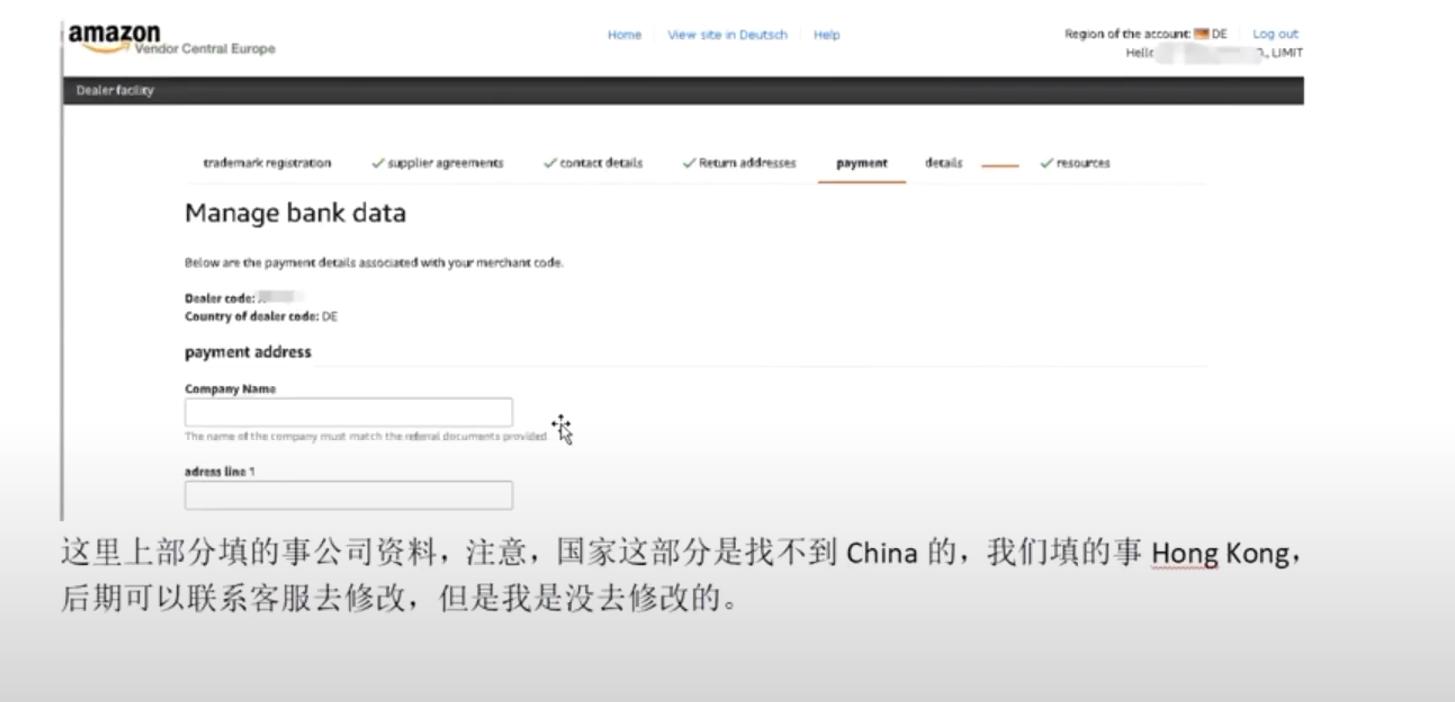The width and height of the screenshot is (1455, 702).
Task: Click the German flag region icon
Action: (x=1201, y=33)
